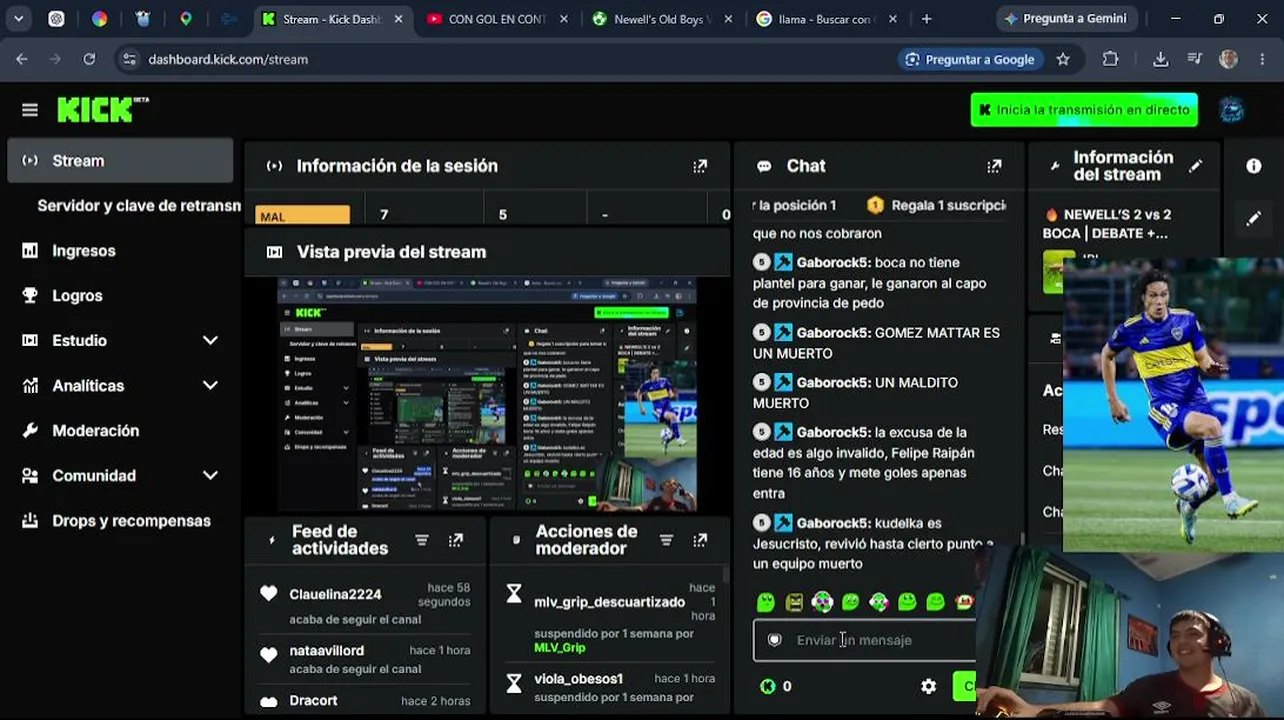The image size is (1284, 720).
Task: Open the browser media controls icon
Action: (1194, 59)
